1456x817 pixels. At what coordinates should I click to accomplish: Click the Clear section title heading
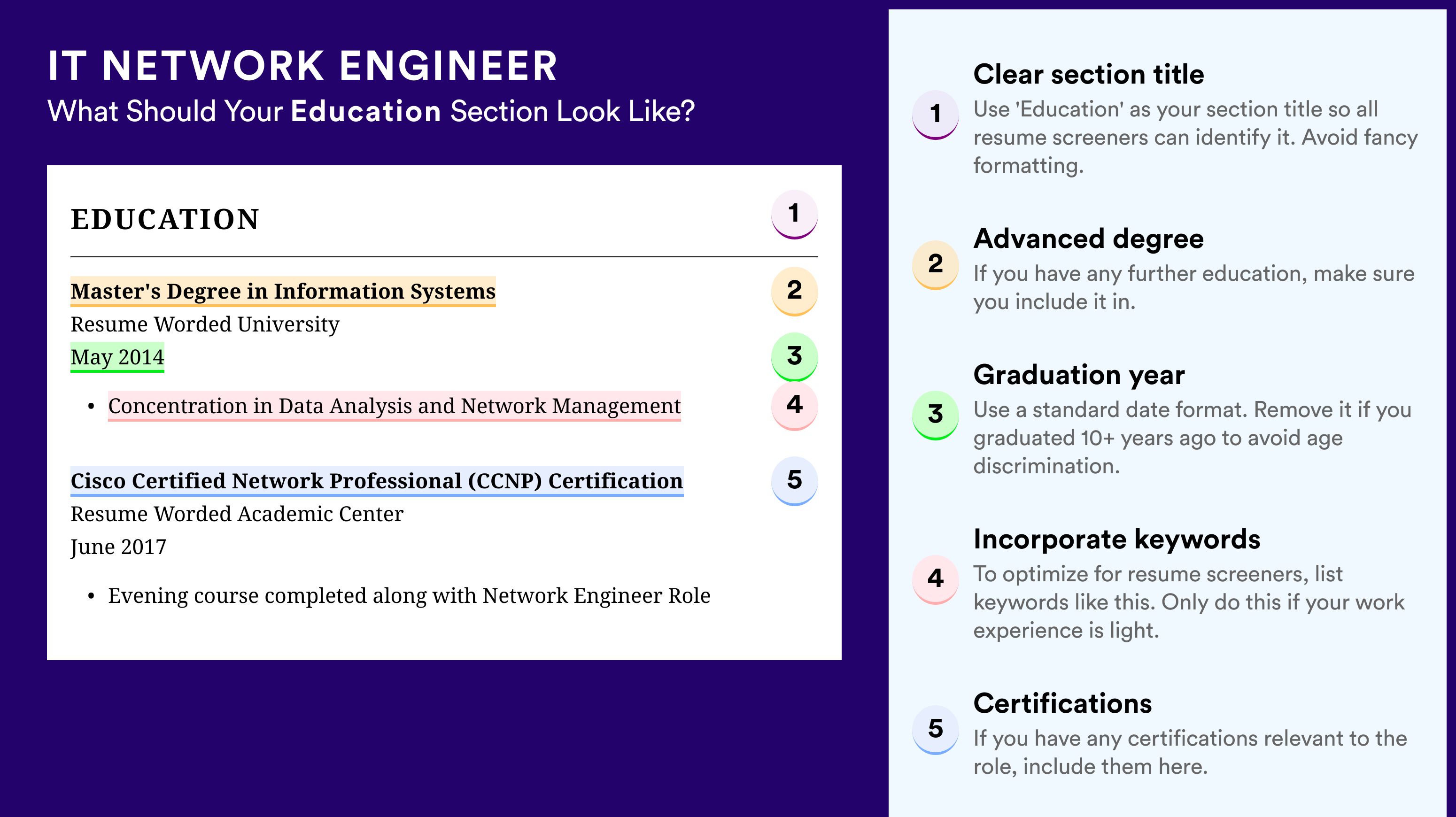point(1089,74)
